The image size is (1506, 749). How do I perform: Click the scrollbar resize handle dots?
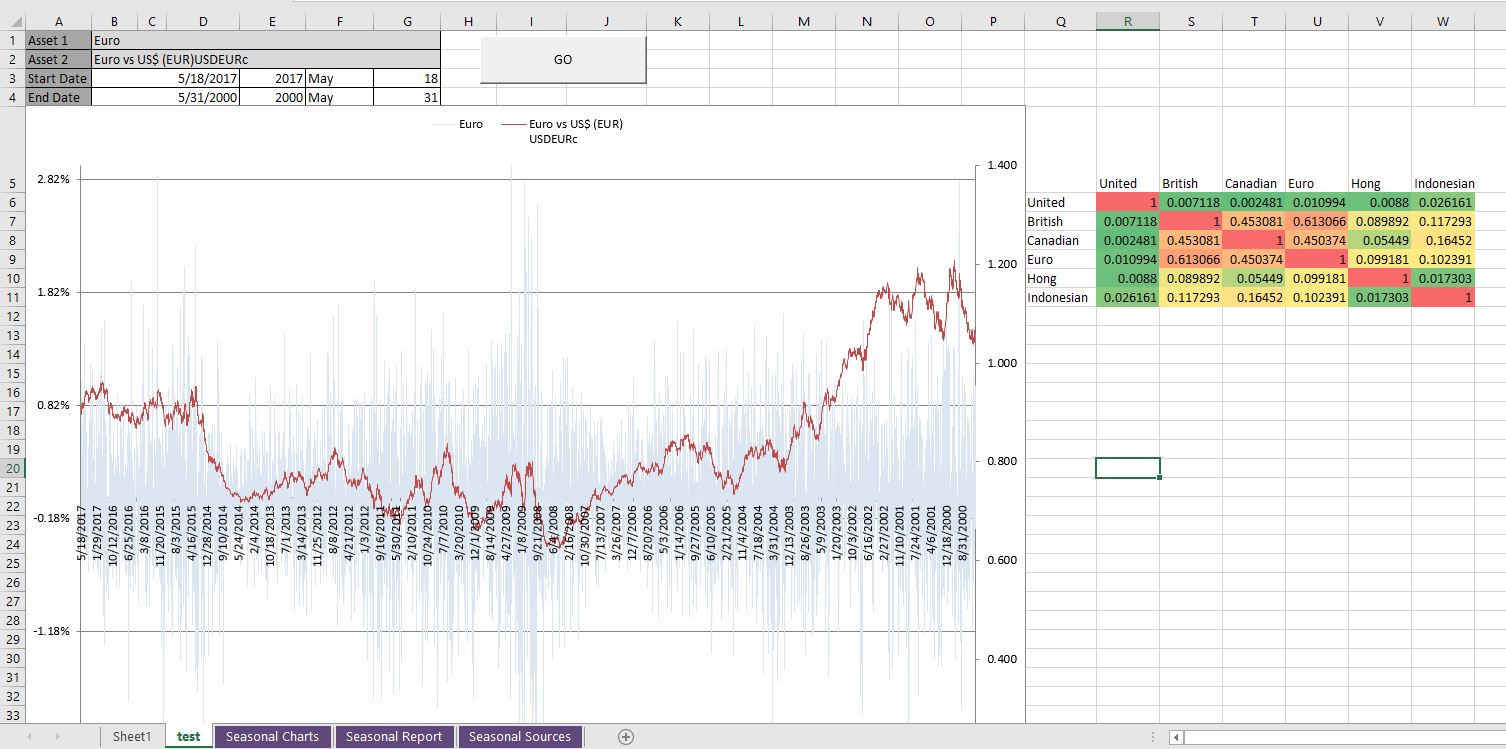[x=1153, y=737]
